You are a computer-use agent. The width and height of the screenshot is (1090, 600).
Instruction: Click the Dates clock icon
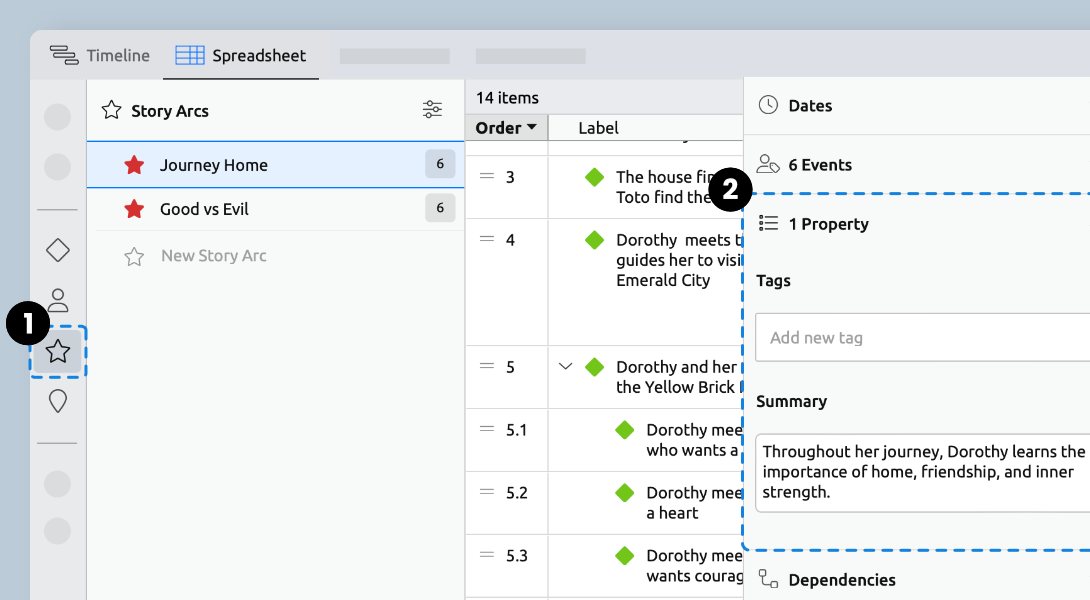click(x=768, y=105)
